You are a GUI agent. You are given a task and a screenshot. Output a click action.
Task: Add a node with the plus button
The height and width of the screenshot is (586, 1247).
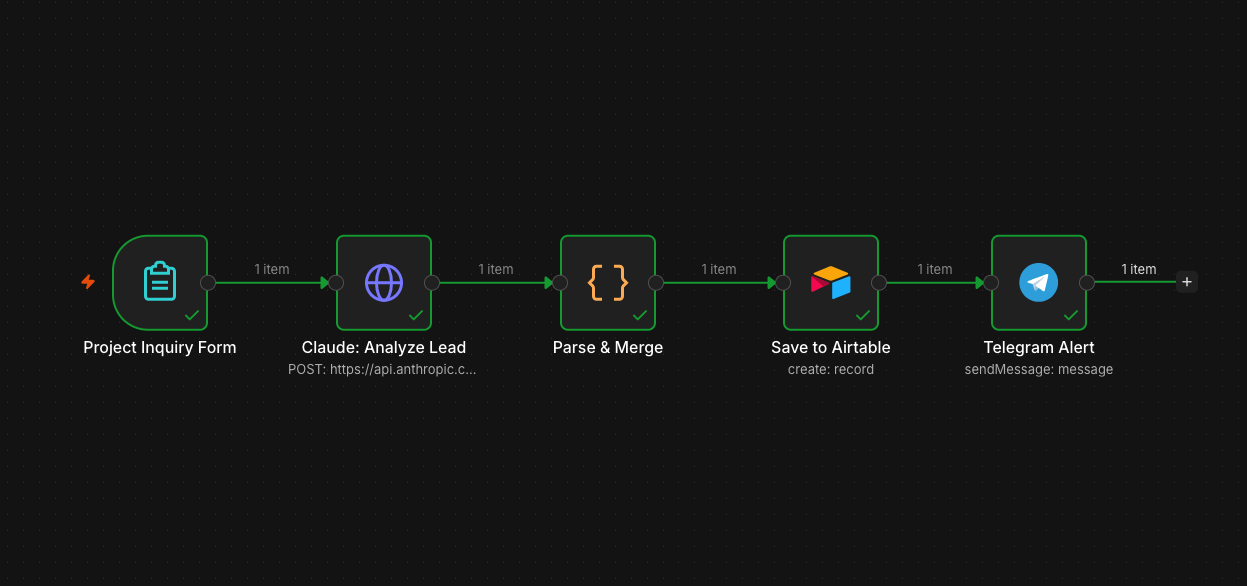pos(1187,282)
